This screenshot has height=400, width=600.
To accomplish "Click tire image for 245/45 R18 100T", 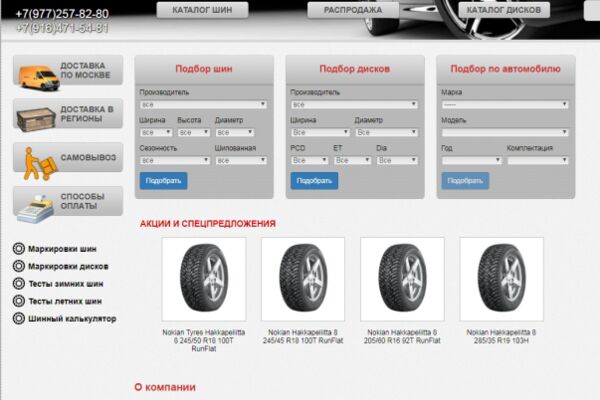I will click(x=303, y=279).
